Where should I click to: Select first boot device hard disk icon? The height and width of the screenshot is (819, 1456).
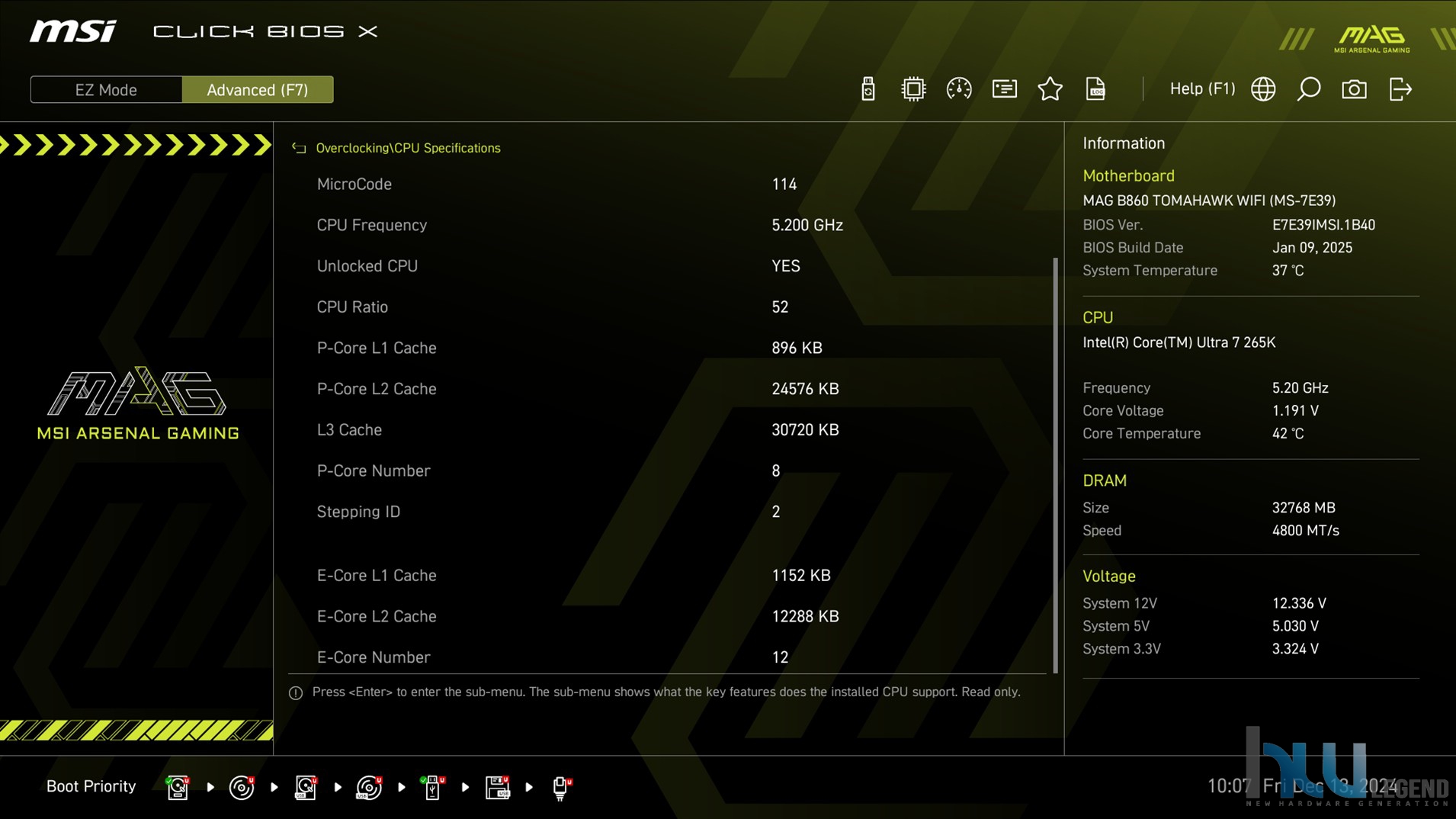pyautogui.click(x=178, y=787)
